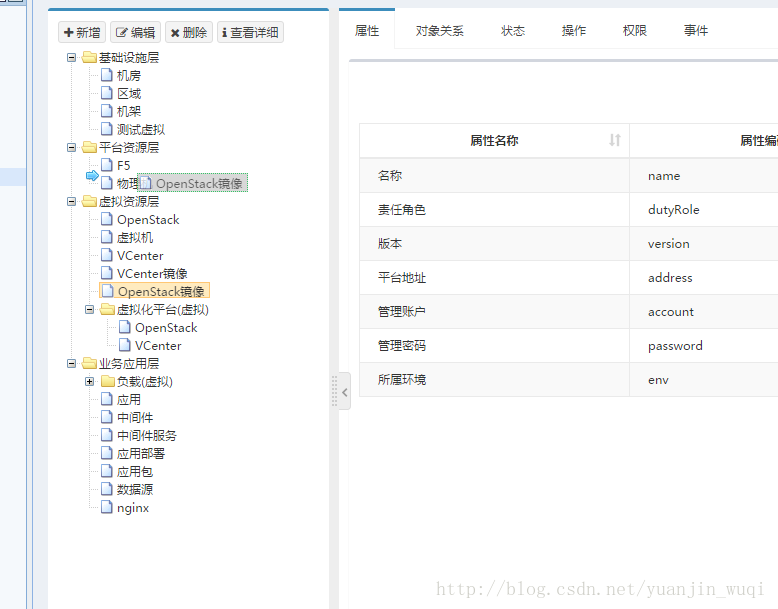
Task: Click file icon beside 中间件服务
Action: click(x=107, y=436)
